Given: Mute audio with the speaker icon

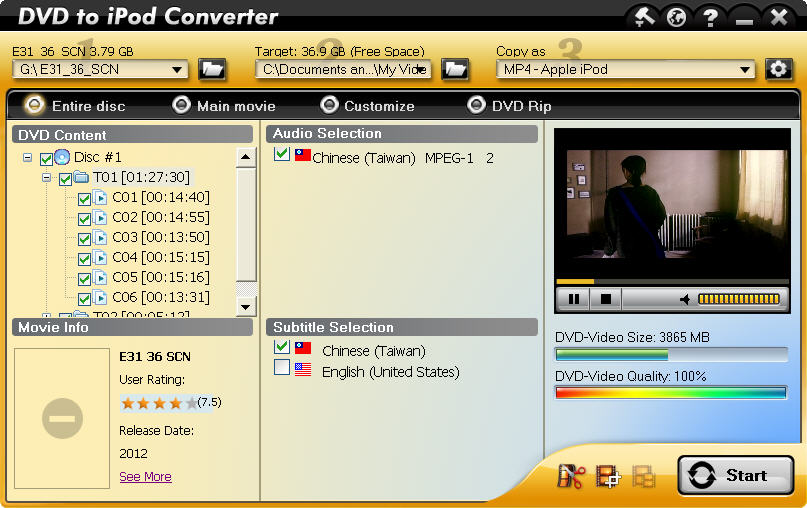Looking at the screenshot, I should pyautogui.click(x=685, y=299).
